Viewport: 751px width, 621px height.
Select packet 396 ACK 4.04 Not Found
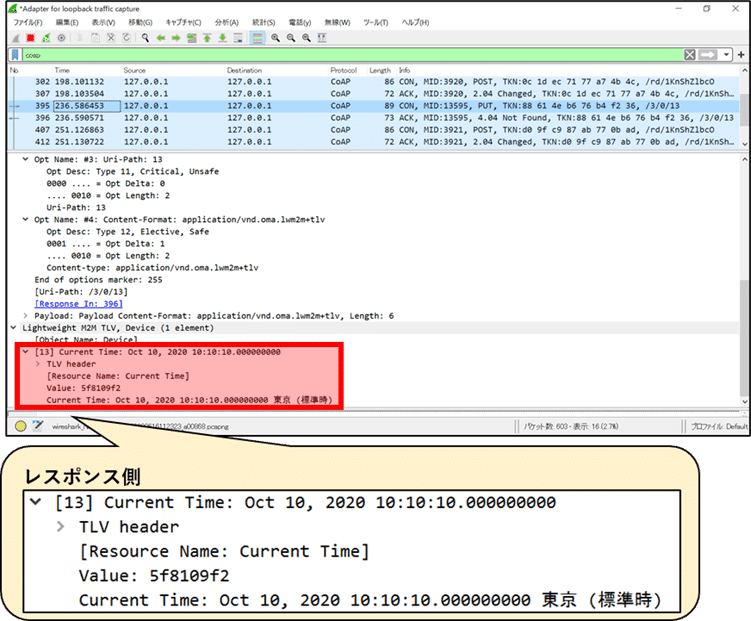pyautogui.click(x=374, y=118)
